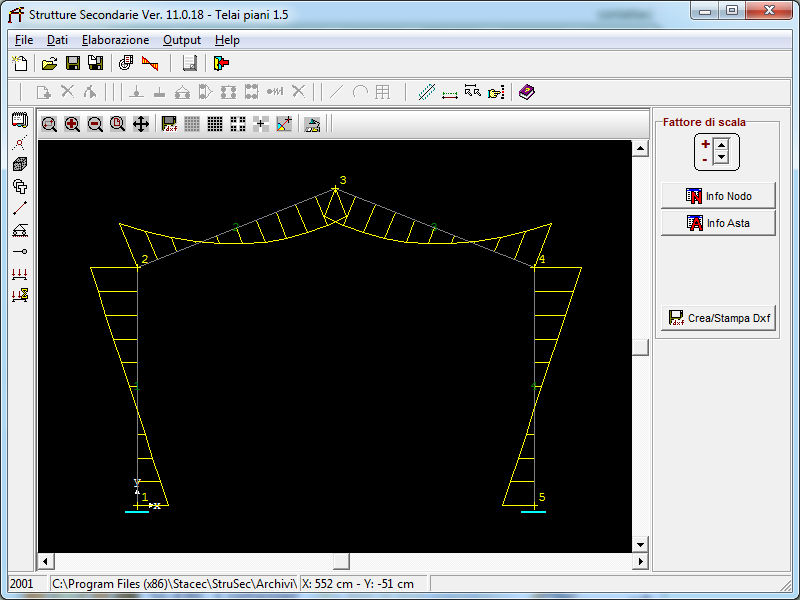The height and width of the screenshot is (600, 800).
Task: Click the vertical scrollbar up arrow
Action: point(640,148)
